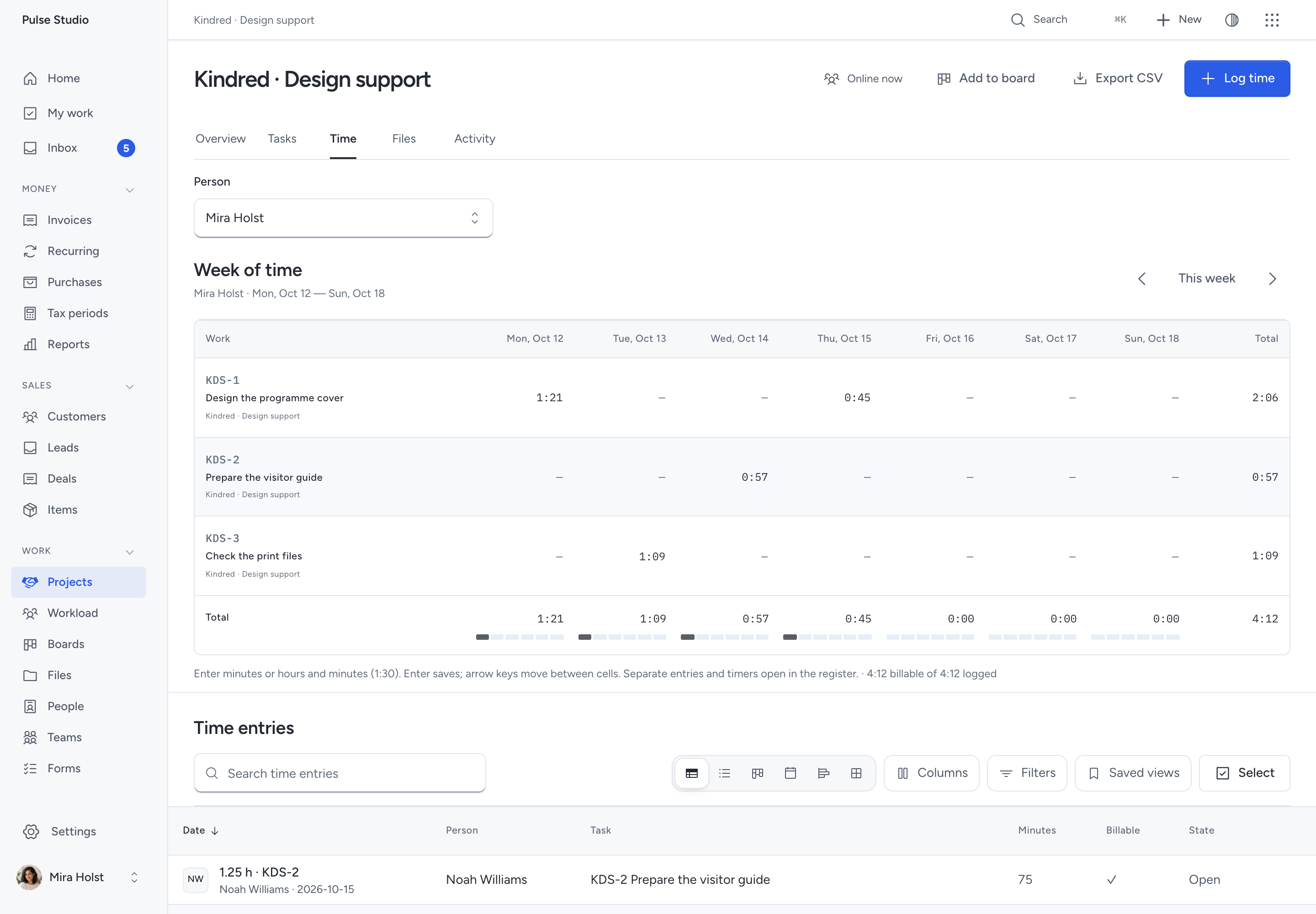Open the apps grid menu icon
This screenshot has width=1316, height=914.
pos(1272,20)
